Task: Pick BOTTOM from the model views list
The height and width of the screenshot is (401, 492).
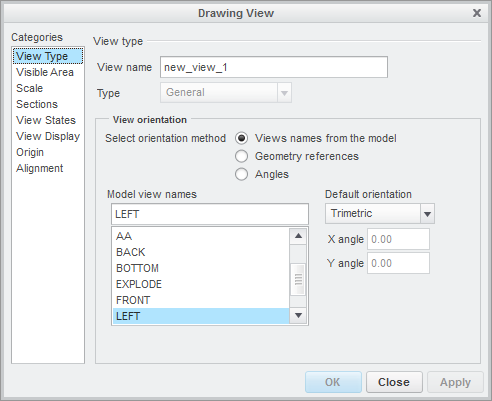Action: [201, 268]
